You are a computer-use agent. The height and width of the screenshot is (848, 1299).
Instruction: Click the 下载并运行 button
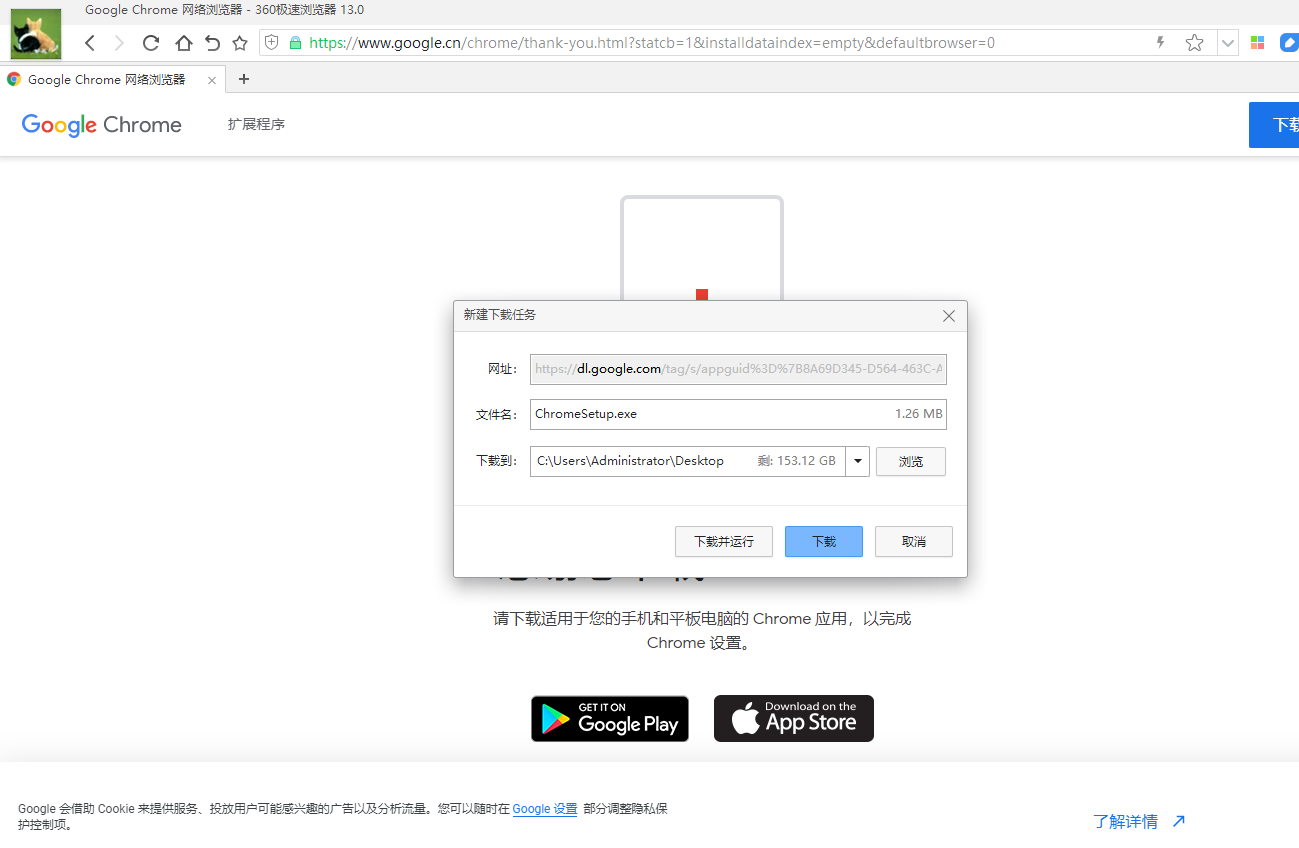tap(724, 542)
